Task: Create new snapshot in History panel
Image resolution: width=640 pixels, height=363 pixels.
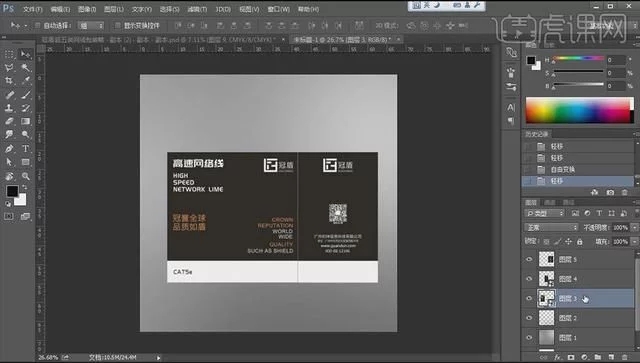Action: pos(610,192)
